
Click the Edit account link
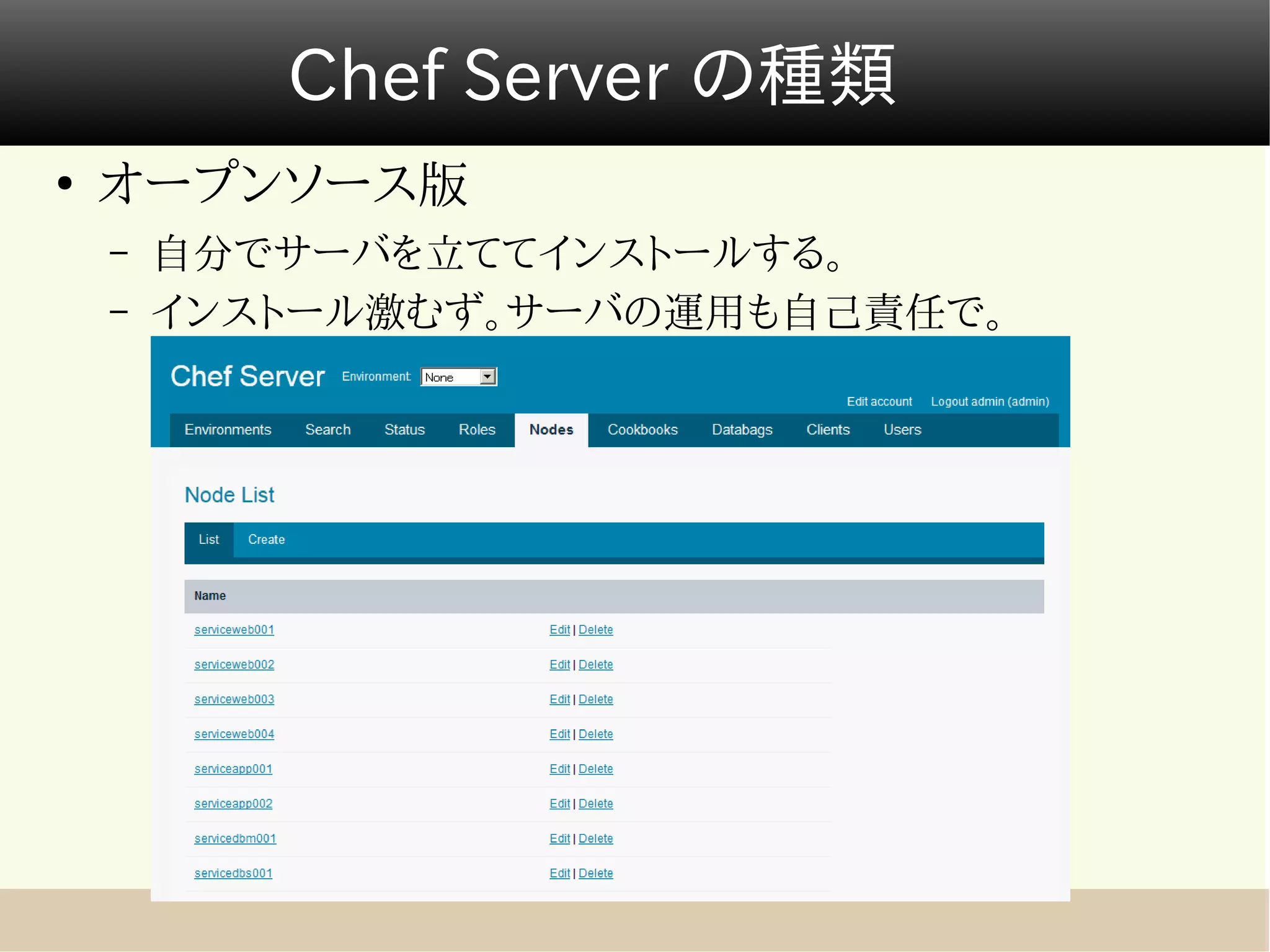(879, 401)
